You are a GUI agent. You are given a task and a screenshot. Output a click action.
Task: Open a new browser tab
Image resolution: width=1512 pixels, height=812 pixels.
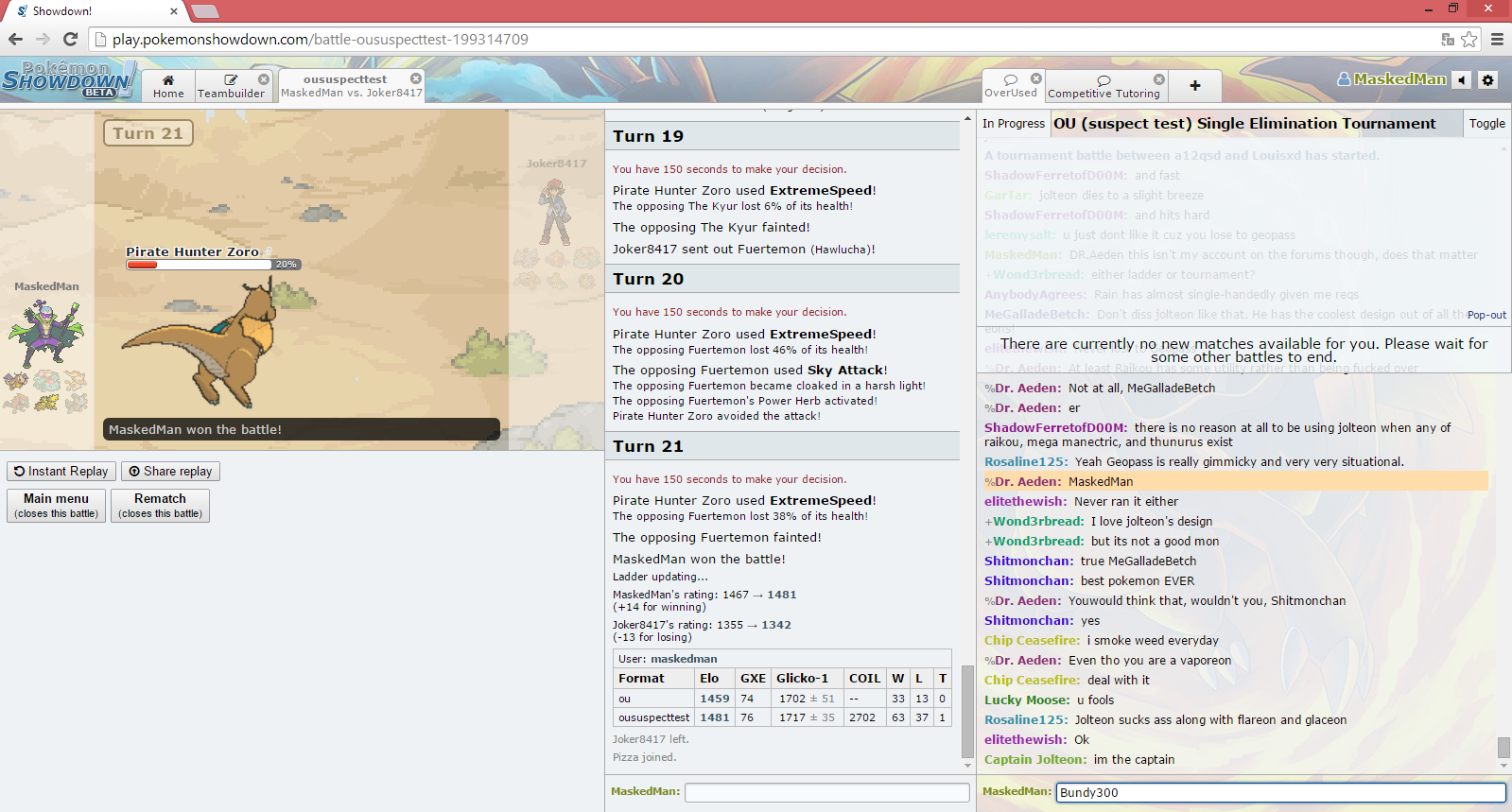(x=205, y=11)
